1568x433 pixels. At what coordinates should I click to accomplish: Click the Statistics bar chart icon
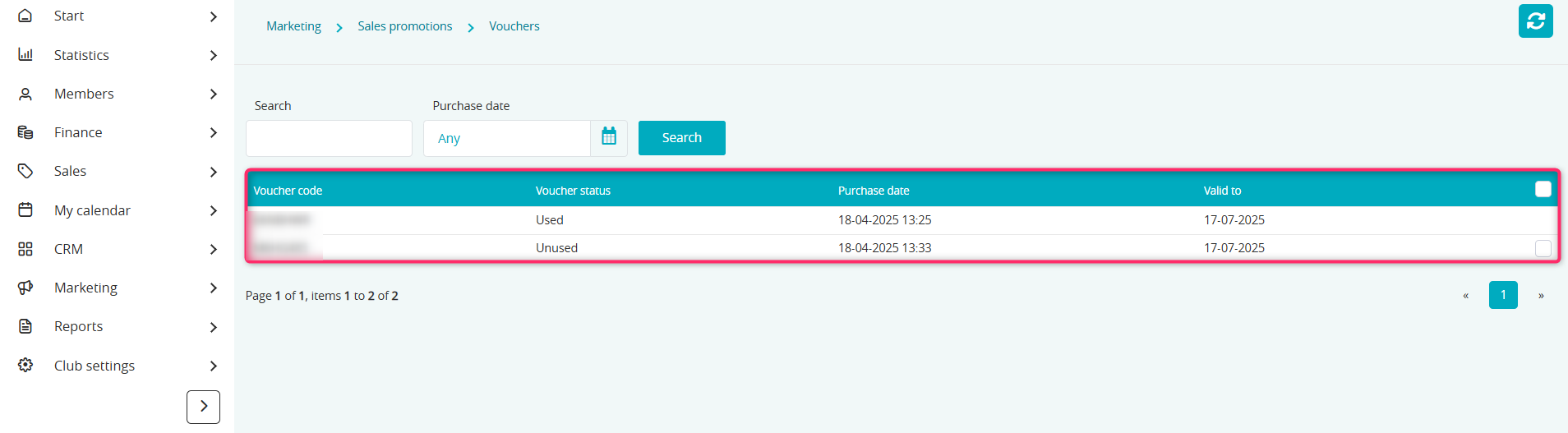25,55
